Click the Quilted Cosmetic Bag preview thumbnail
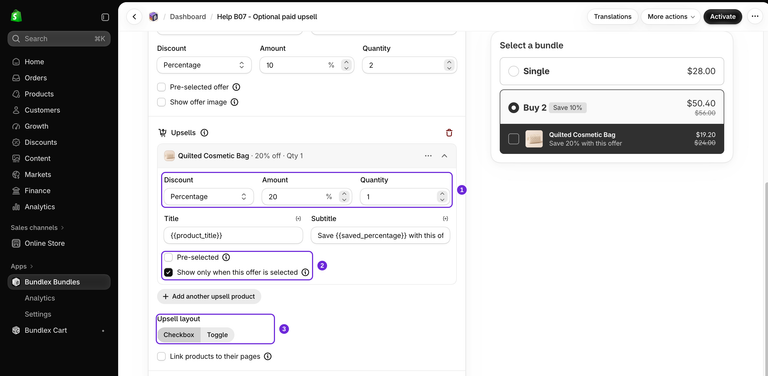768x376 pixels. tap(534, 139)
